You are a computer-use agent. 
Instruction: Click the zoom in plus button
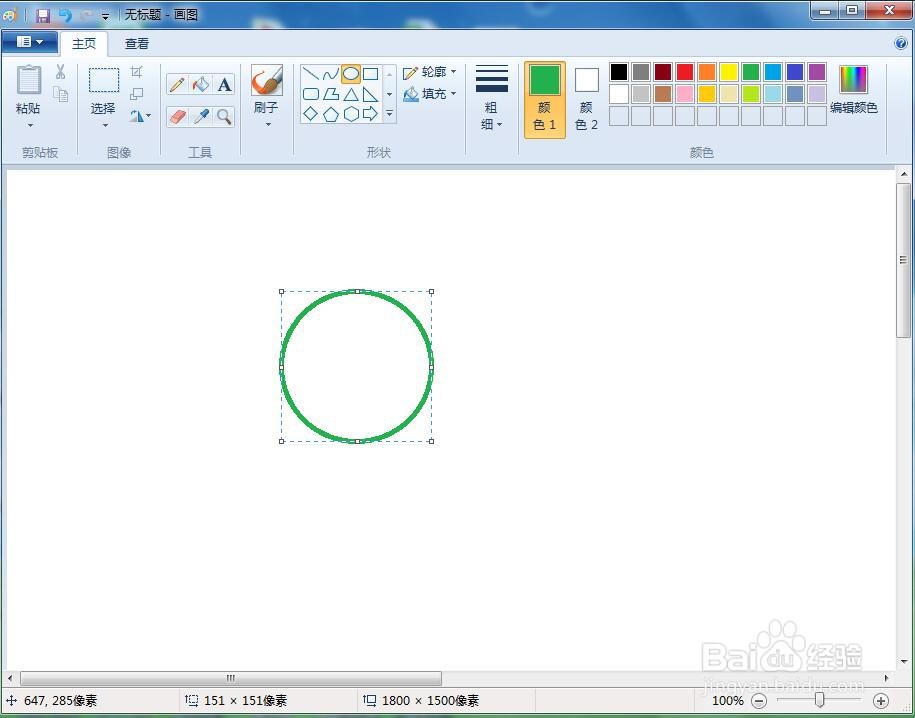tap(881, 700)
